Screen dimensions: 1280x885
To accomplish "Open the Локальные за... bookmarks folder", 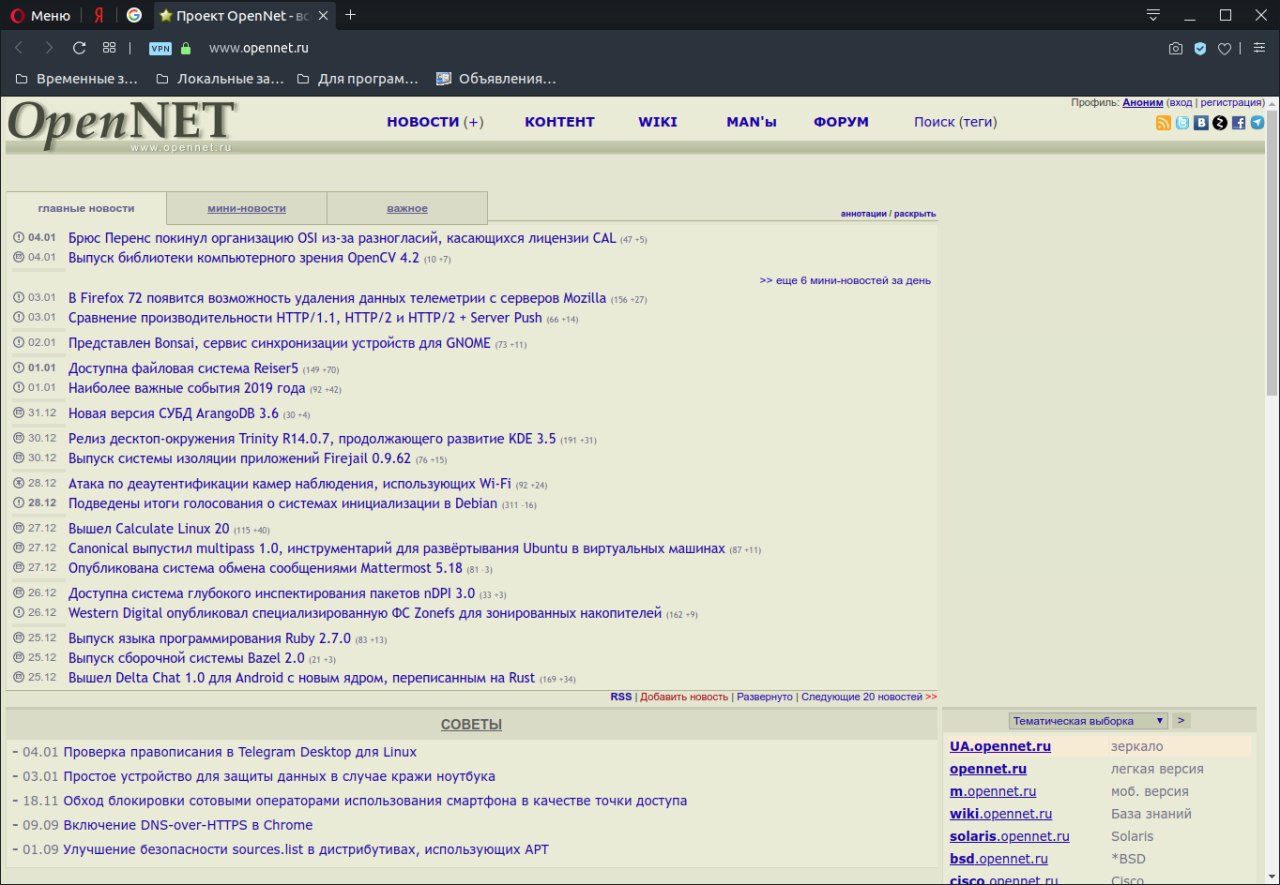I will point(219,79).
